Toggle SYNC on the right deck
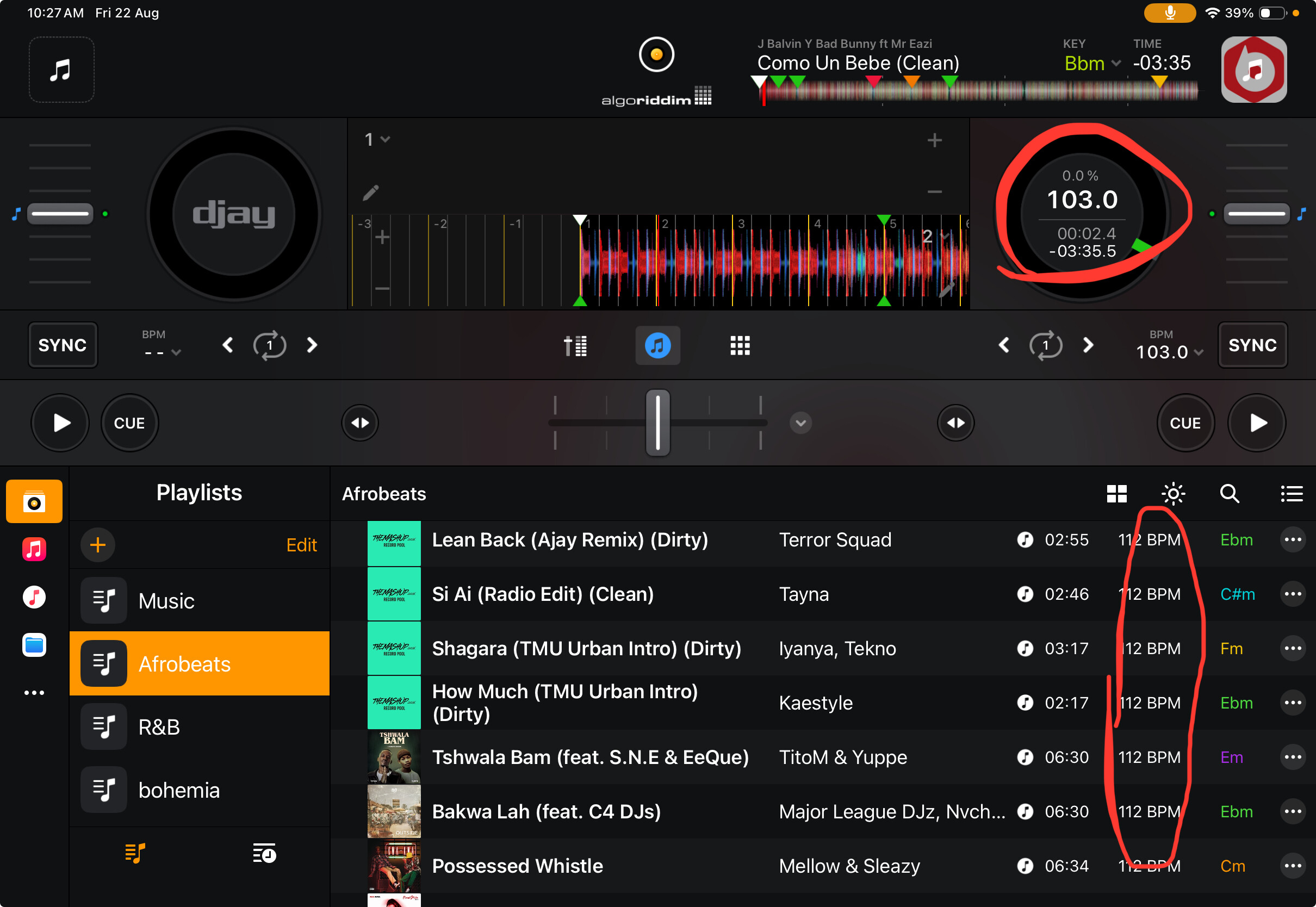 (1252, 345)
